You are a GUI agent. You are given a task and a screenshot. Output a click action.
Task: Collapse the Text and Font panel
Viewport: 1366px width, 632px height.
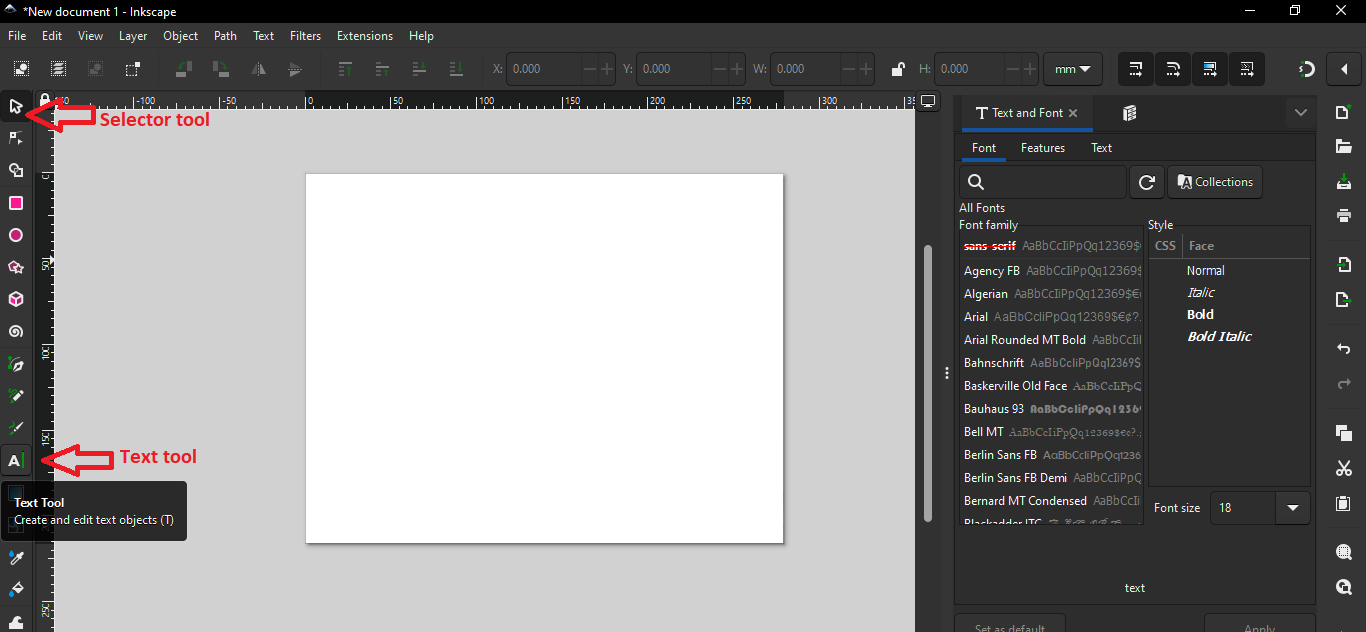[x=1301, y=112]
